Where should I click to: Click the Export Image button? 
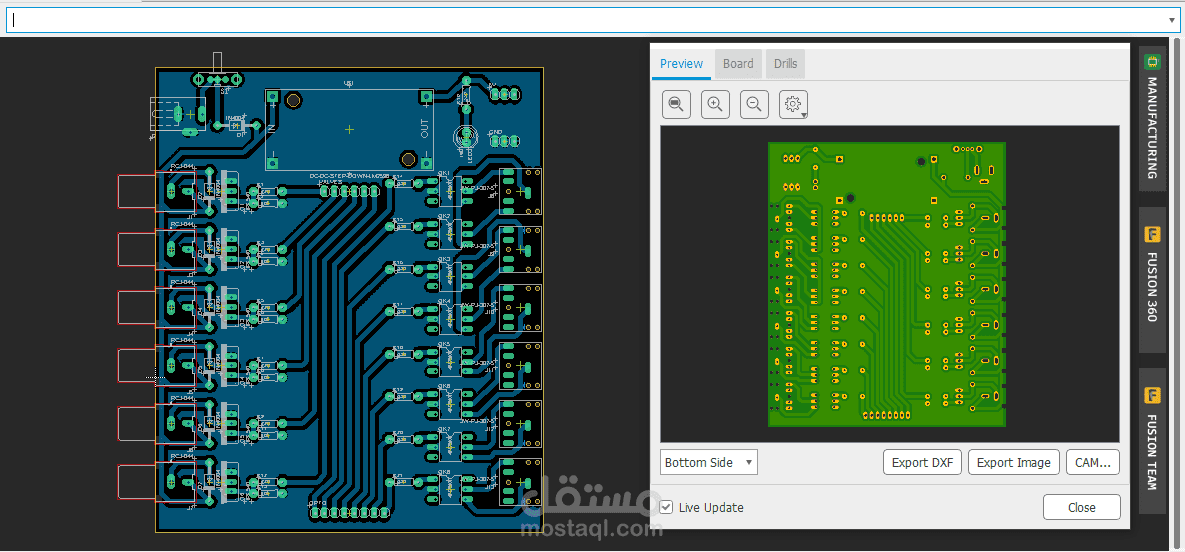[1013, 462]
